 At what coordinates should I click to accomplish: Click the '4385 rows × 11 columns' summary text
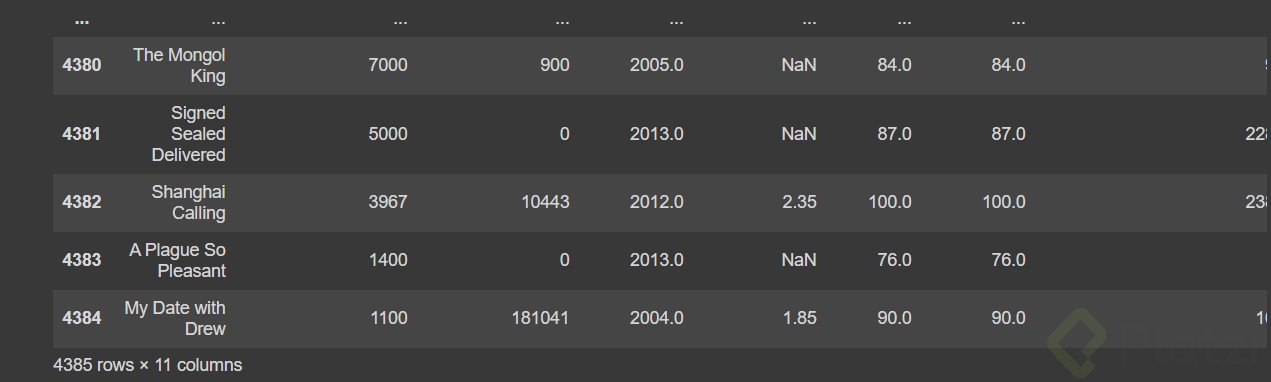(147, 365)
